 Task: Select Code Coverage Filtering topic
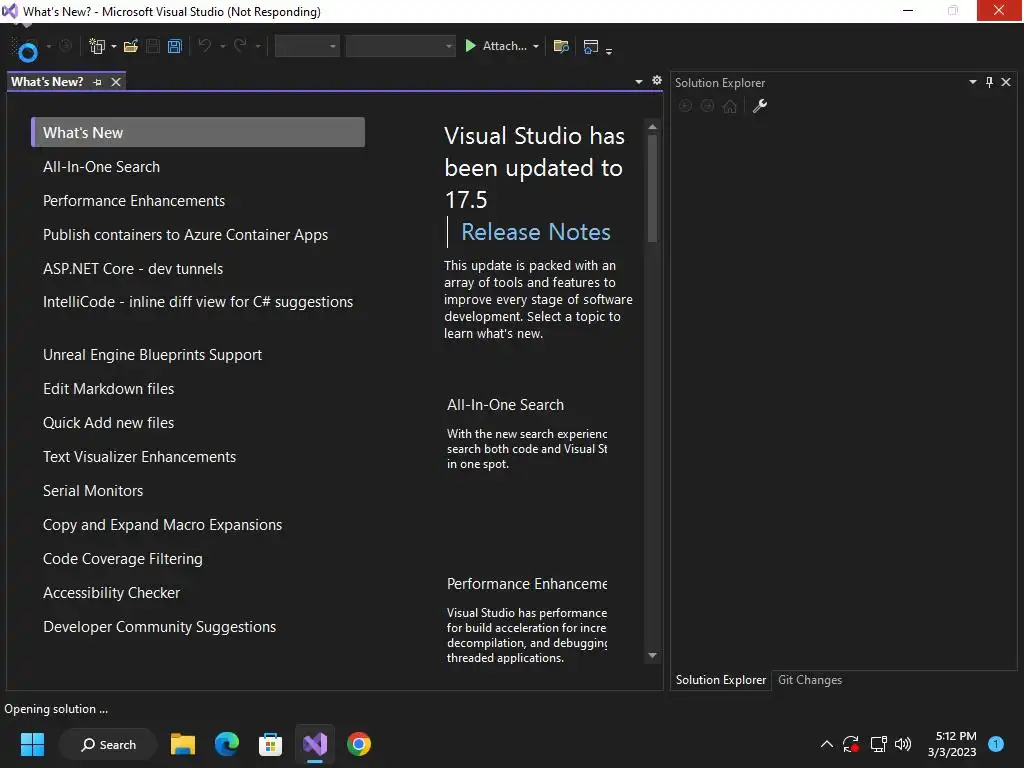pos(123,558)
